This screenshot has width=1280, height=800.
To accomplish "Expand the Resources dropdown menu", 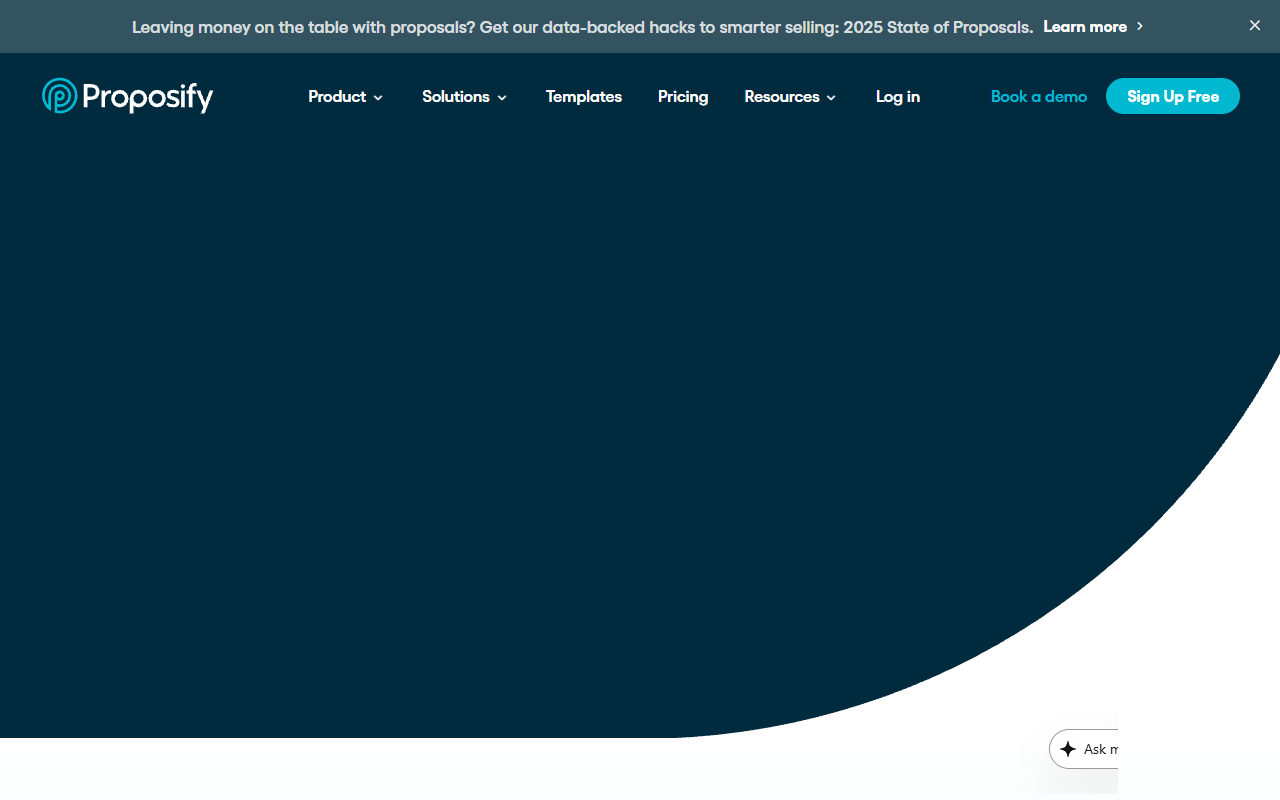I will 790,97.
